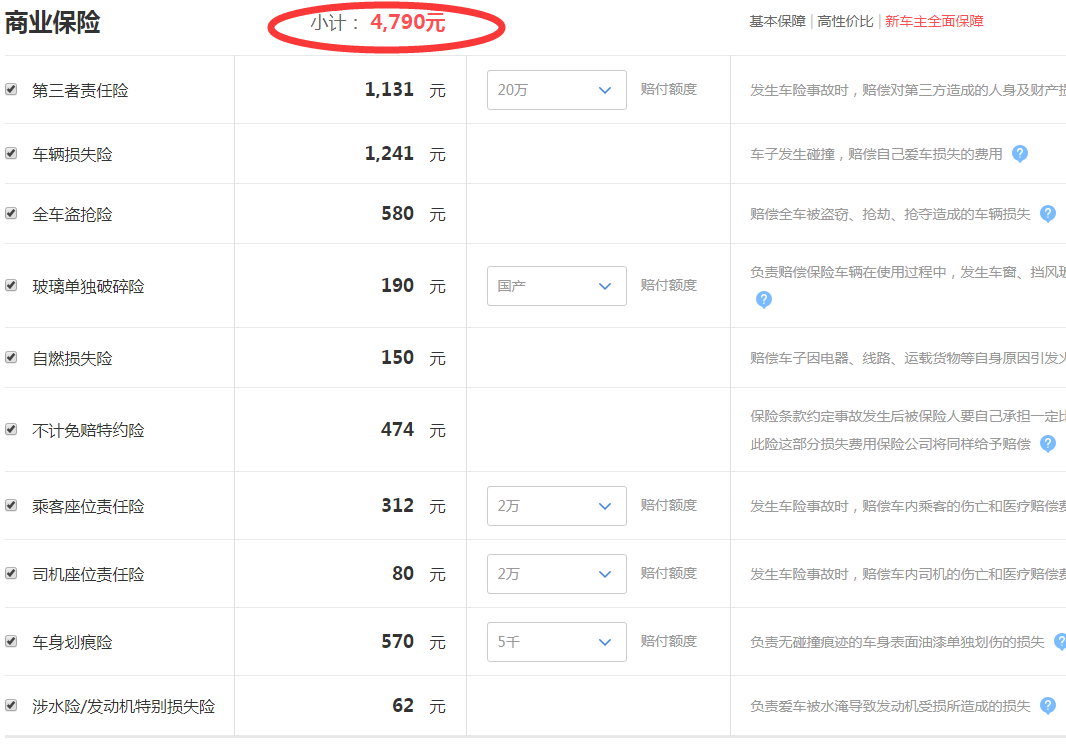Viewport: 1066px width, 747px height.
Task: Click 车辆损失险 label text
Action: coord(72,154)
